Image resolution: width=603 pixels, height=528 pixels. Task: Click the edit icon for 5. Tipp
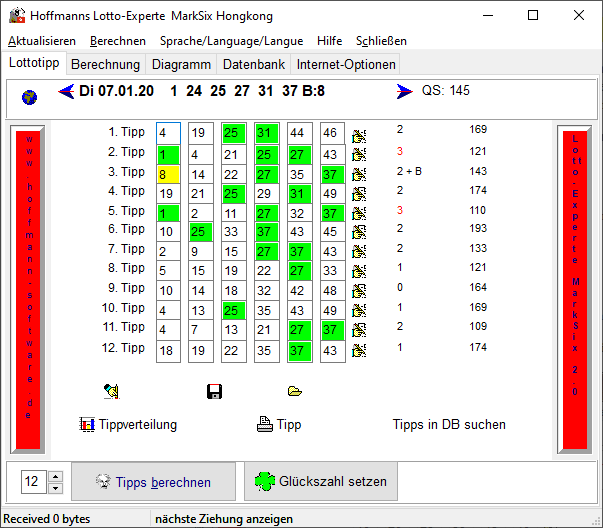[359, 213]
